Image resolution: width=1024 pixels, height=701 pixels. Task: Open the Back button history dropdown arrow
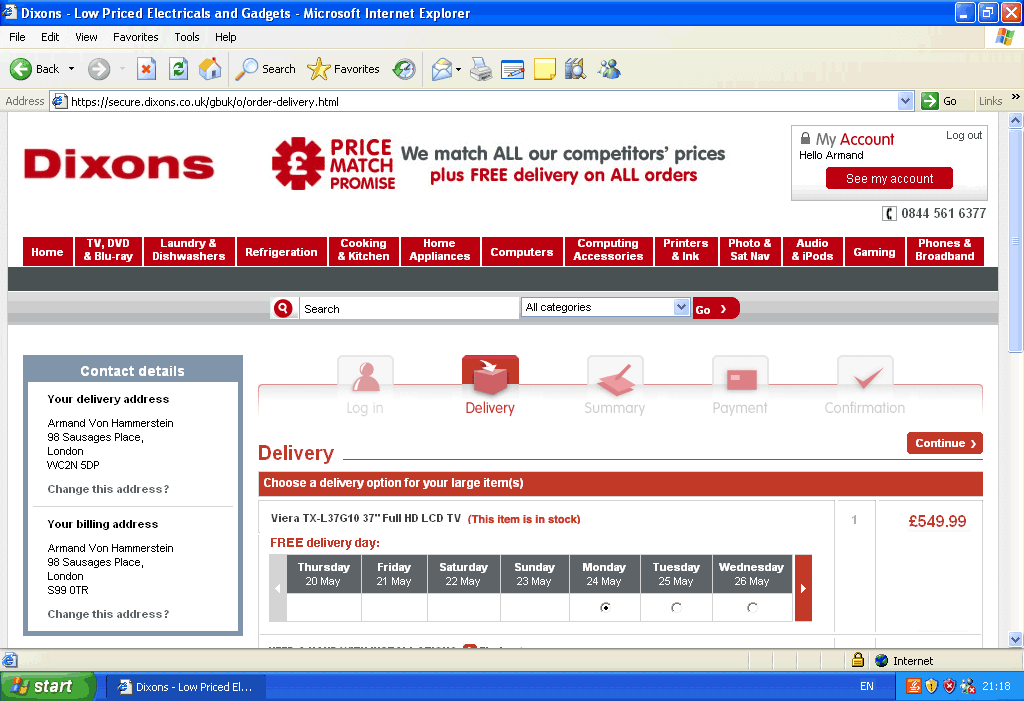(71, 69)
